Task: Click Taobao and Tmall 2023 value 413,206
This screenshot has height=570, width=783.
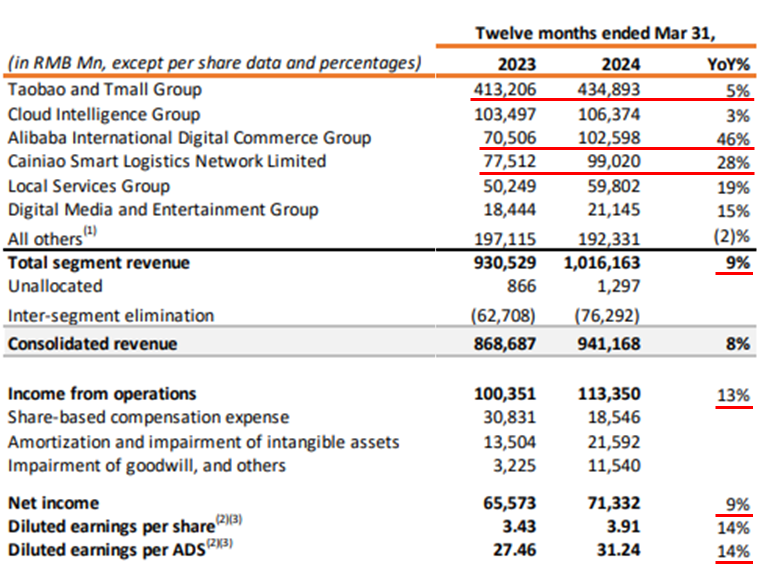Action: (505, 89)
